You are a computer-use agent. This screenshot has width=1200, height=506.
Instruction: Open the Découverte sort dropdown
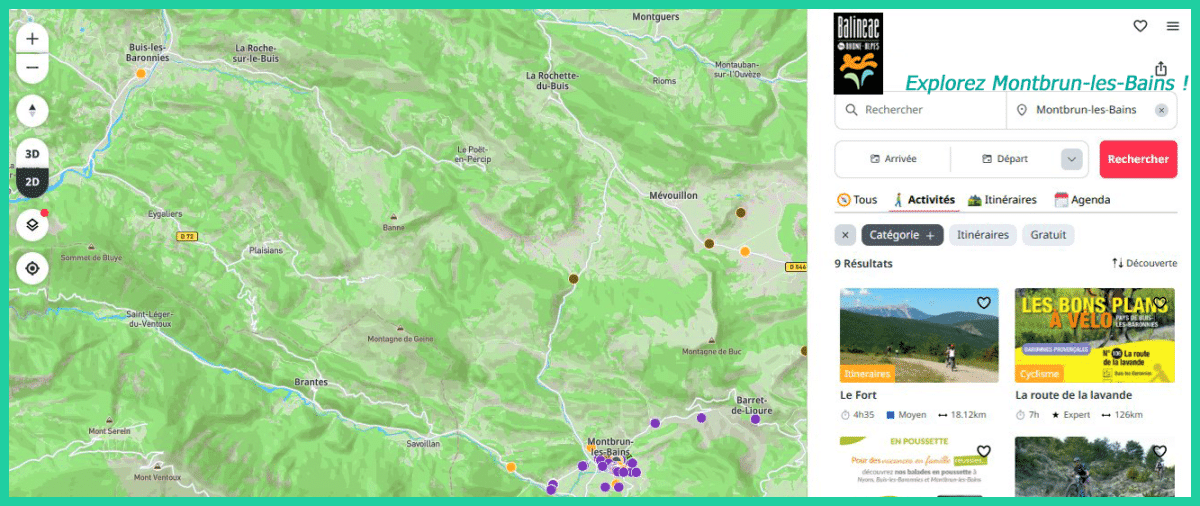click(x=1144, y=263)
